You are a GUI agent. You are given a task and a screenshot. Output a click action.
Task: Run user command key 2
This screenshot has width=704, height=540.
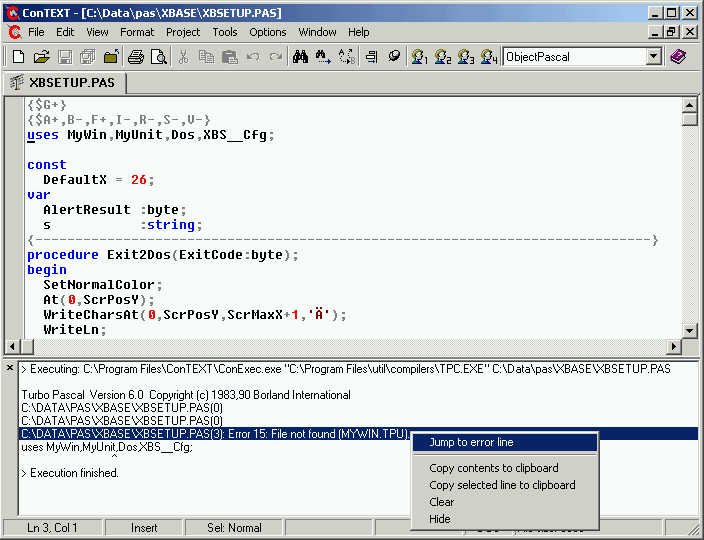(x=443, y=57)
